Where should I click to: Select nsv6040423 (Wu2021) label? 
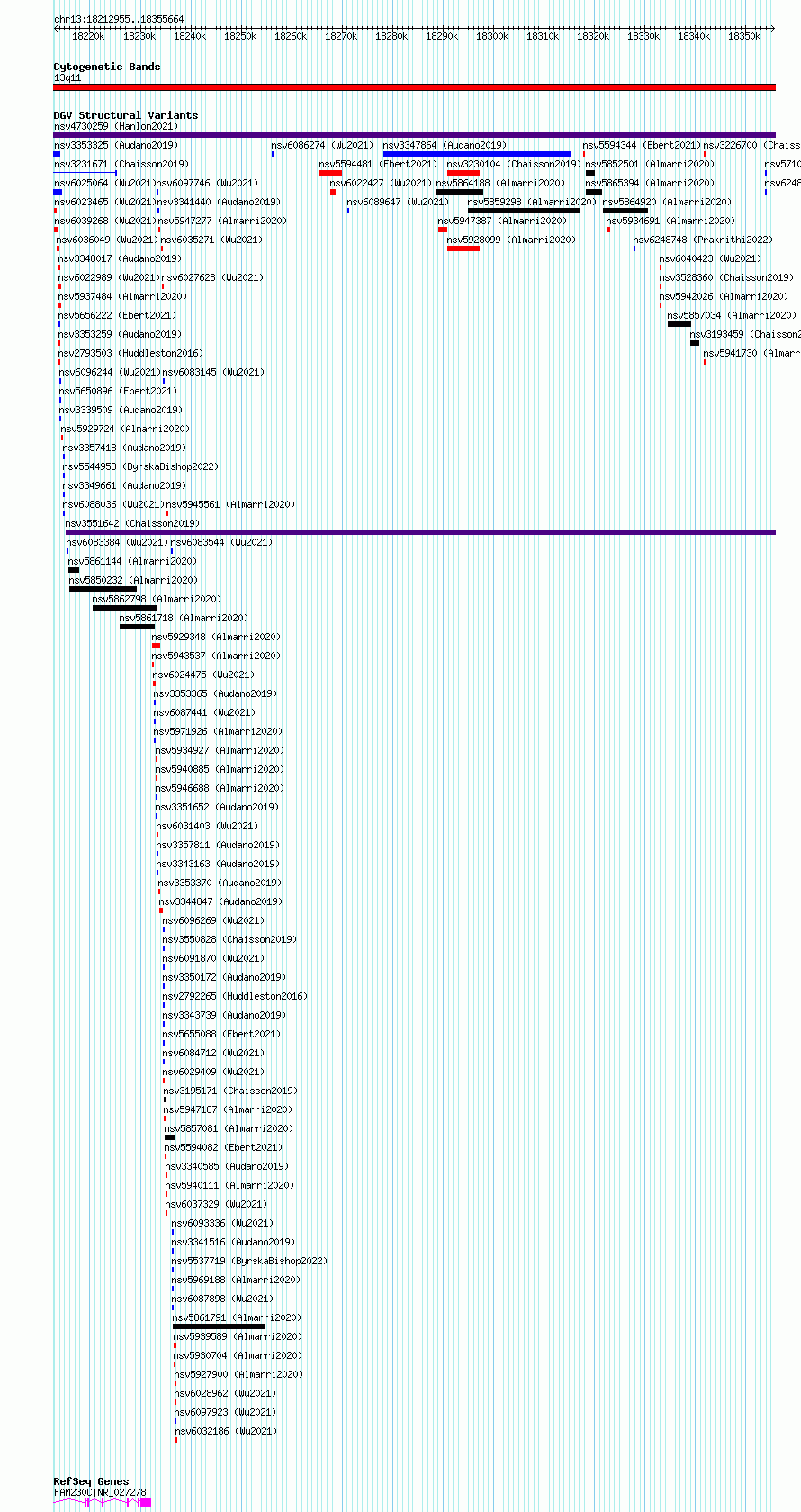[x=710, y=258]
